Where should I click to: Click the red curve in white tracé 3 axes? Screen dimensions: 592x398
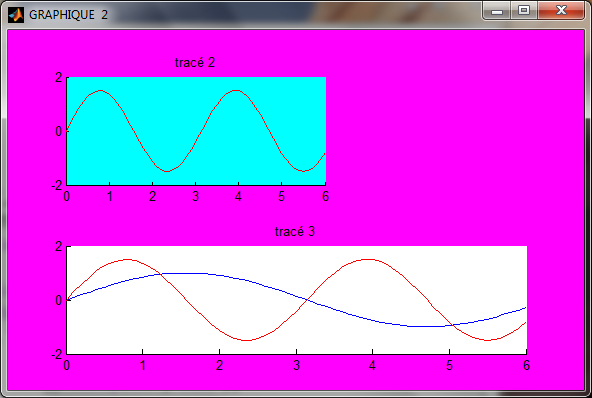370,259
